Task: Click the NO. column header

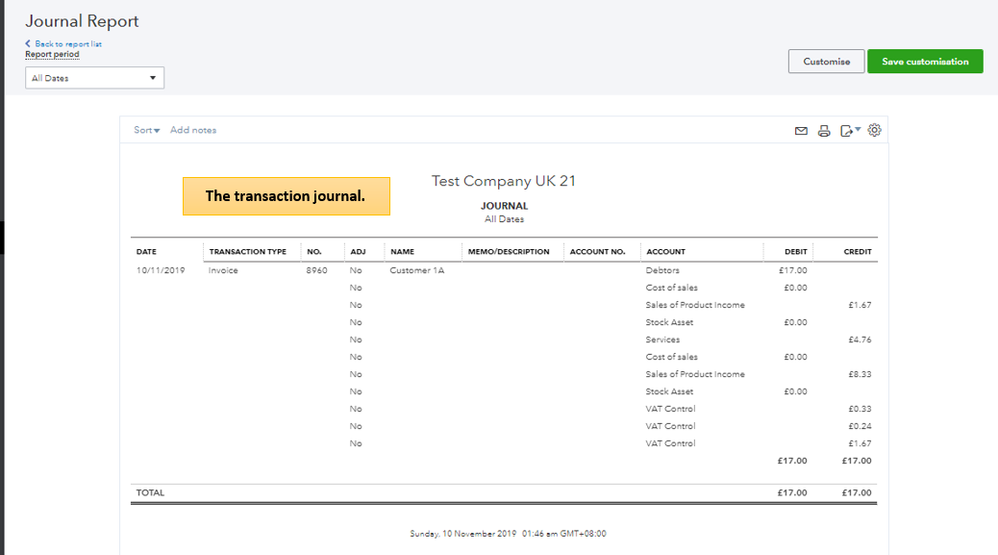Action: click(314, 251)
